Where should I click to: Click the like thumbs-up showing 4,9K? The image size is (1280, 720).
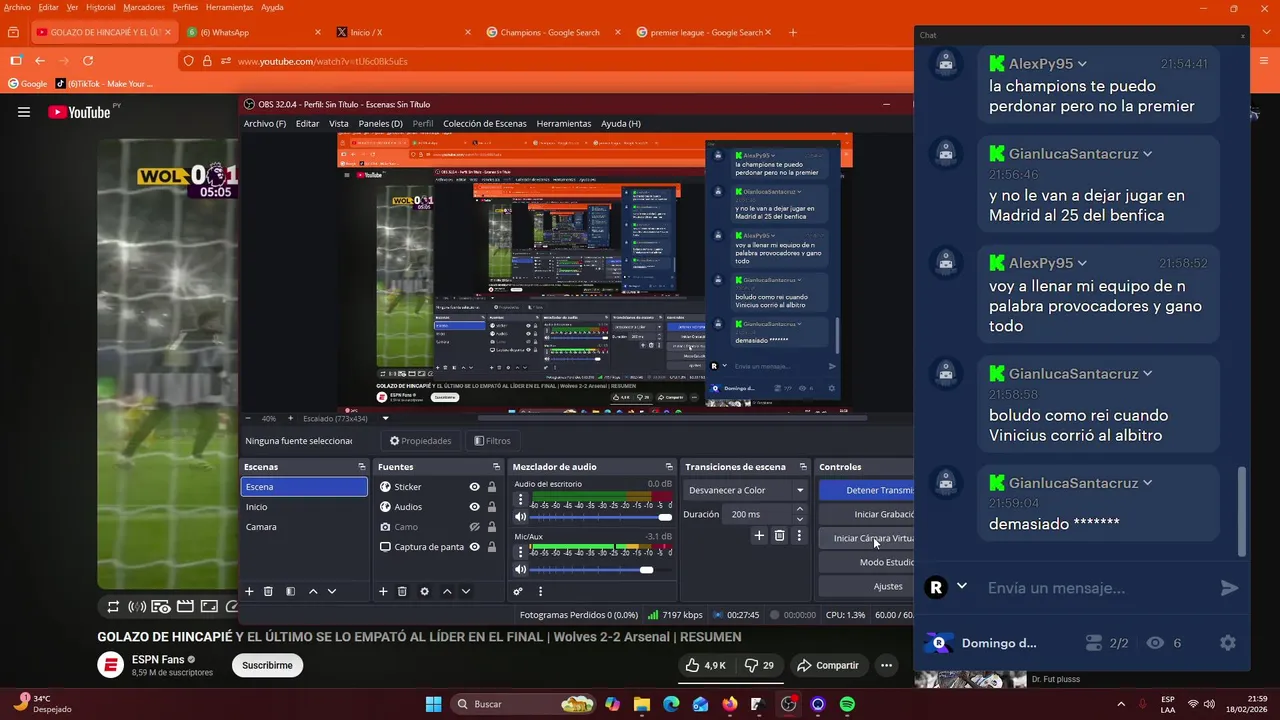(x=706, y=665)
